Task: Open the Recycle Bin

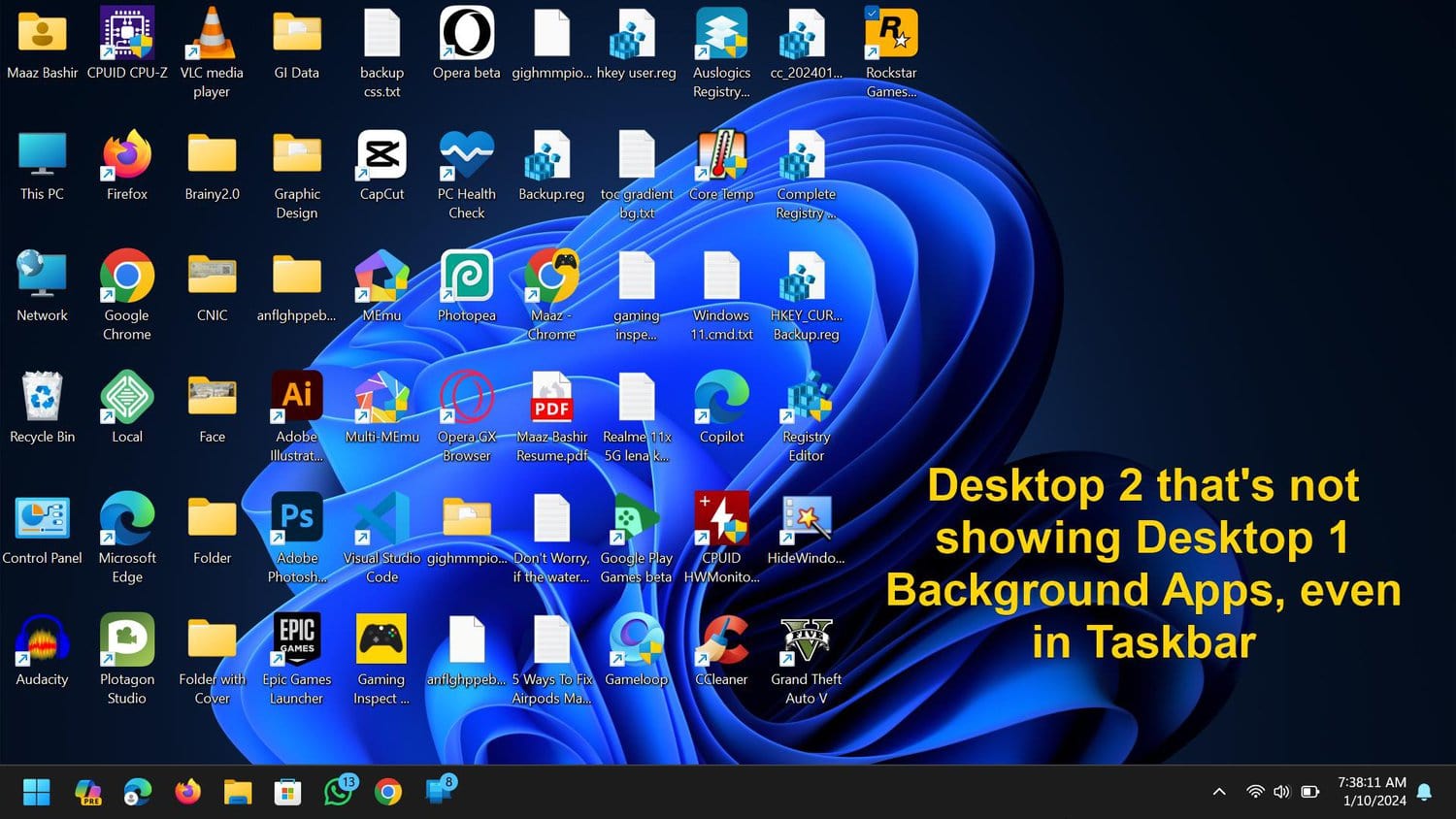Action: pyautogui.click(x=42, y=396)
